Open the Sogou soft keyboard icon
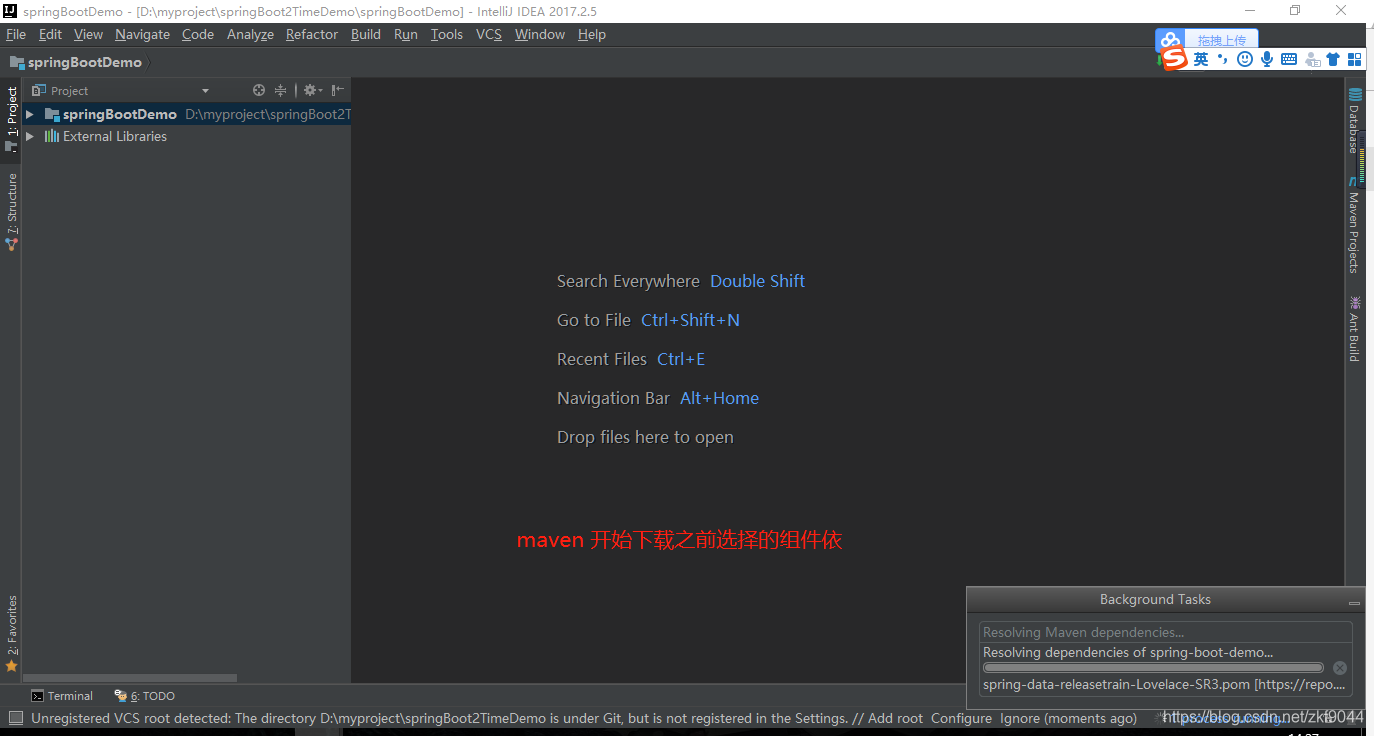Image resolution: width=1374 pixels, height=736 pixels. click(x=1289, y=59)
